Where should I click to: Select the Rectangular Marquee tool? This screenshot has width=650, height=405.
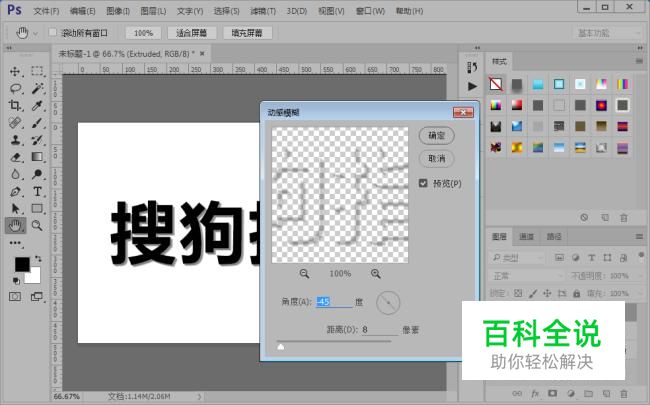coord(37,71)
